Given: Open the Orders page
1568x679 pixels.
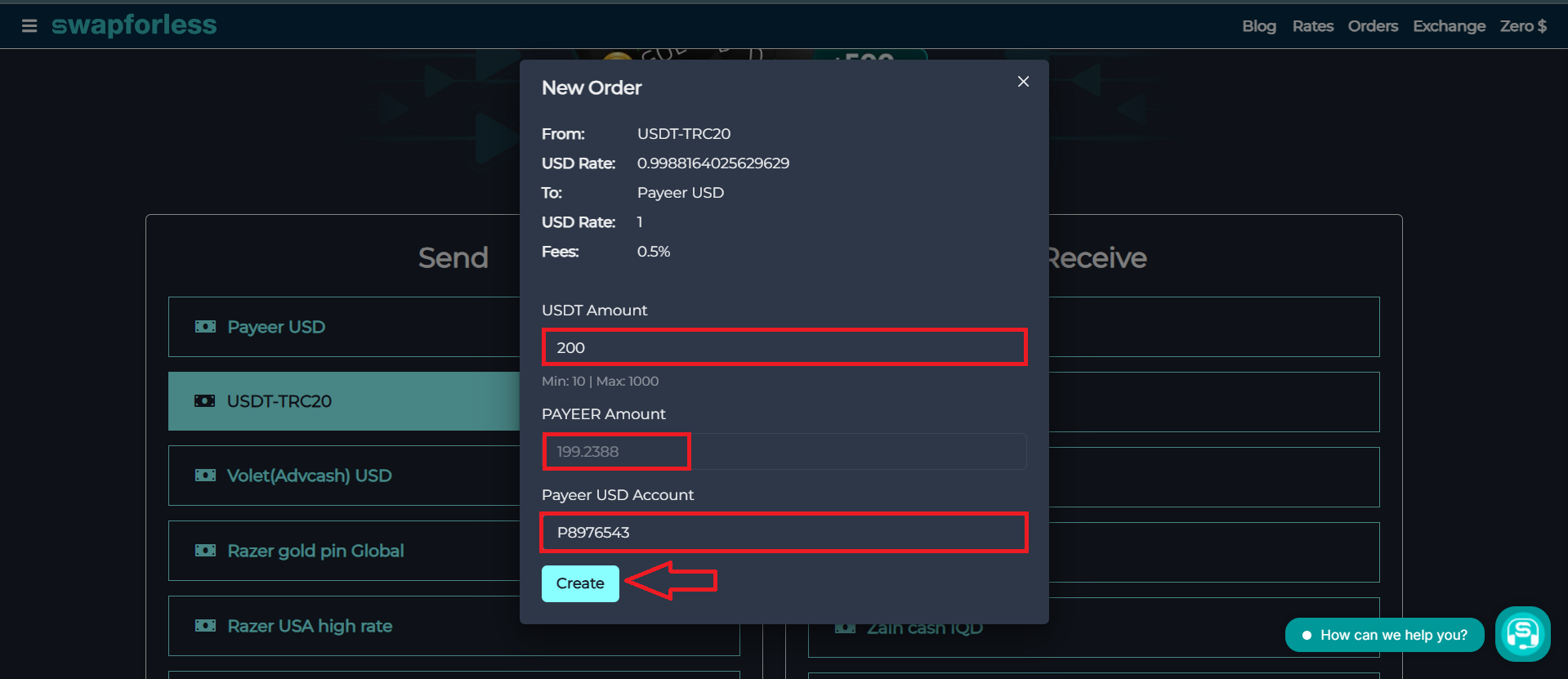Looking at the screenshot, I should (1373, 26).
